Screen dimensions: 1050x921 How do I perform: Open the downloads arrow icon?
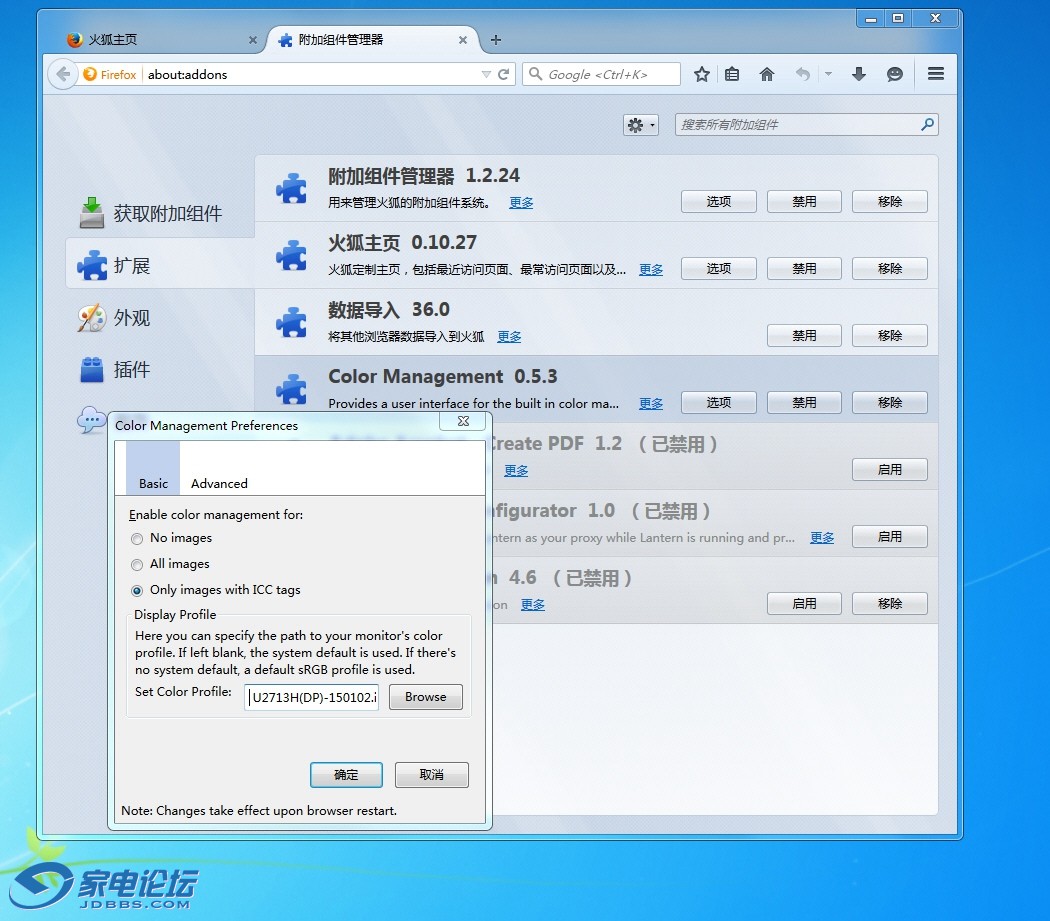tap(858, 74)
